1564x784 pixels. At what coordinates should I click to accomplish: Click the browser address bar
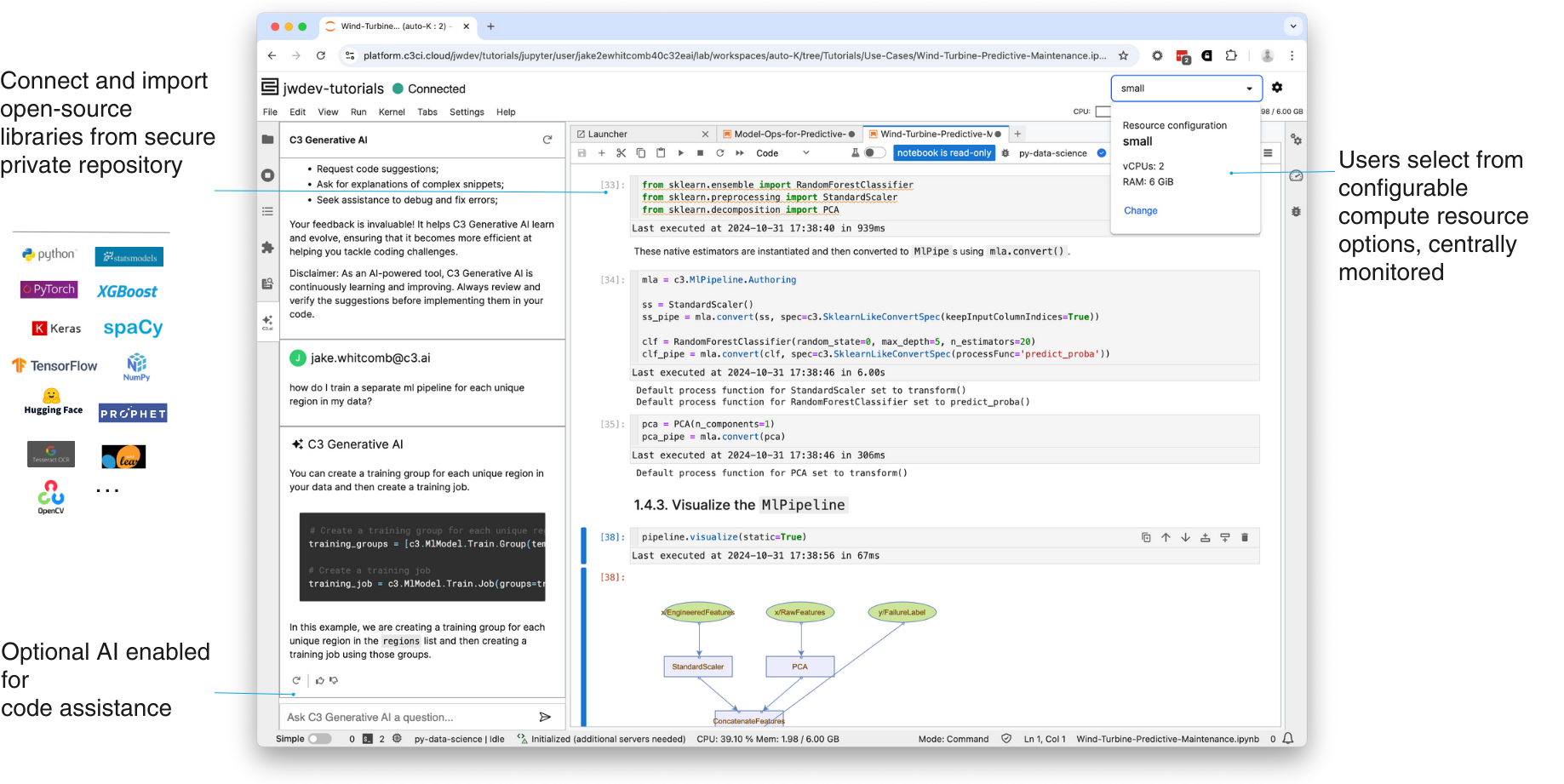(x=734, y=55)
